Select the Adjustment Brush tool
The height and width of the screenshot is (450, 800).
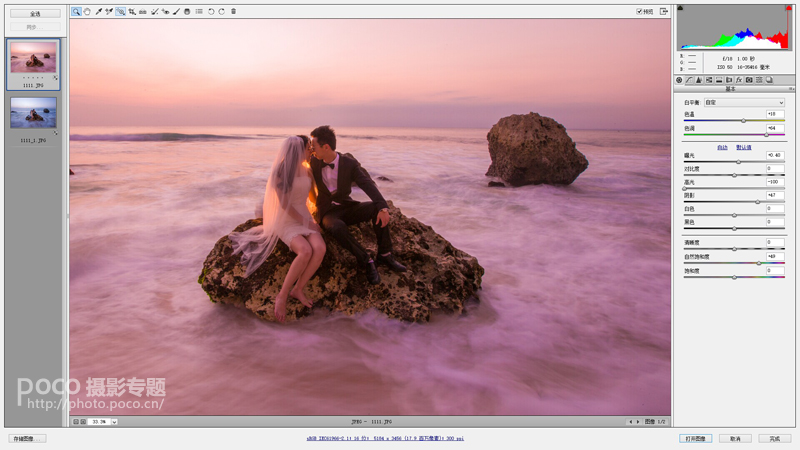(177, 11)
